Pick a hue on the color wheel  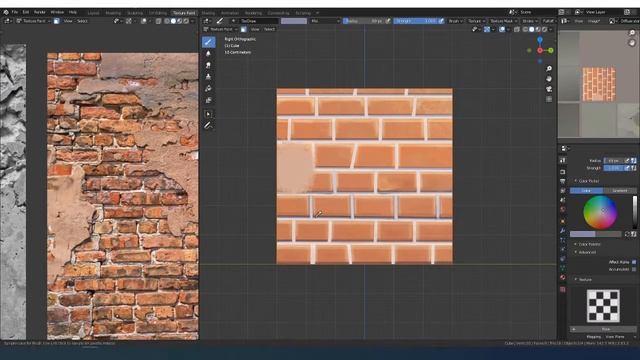[x=600, y=212]
